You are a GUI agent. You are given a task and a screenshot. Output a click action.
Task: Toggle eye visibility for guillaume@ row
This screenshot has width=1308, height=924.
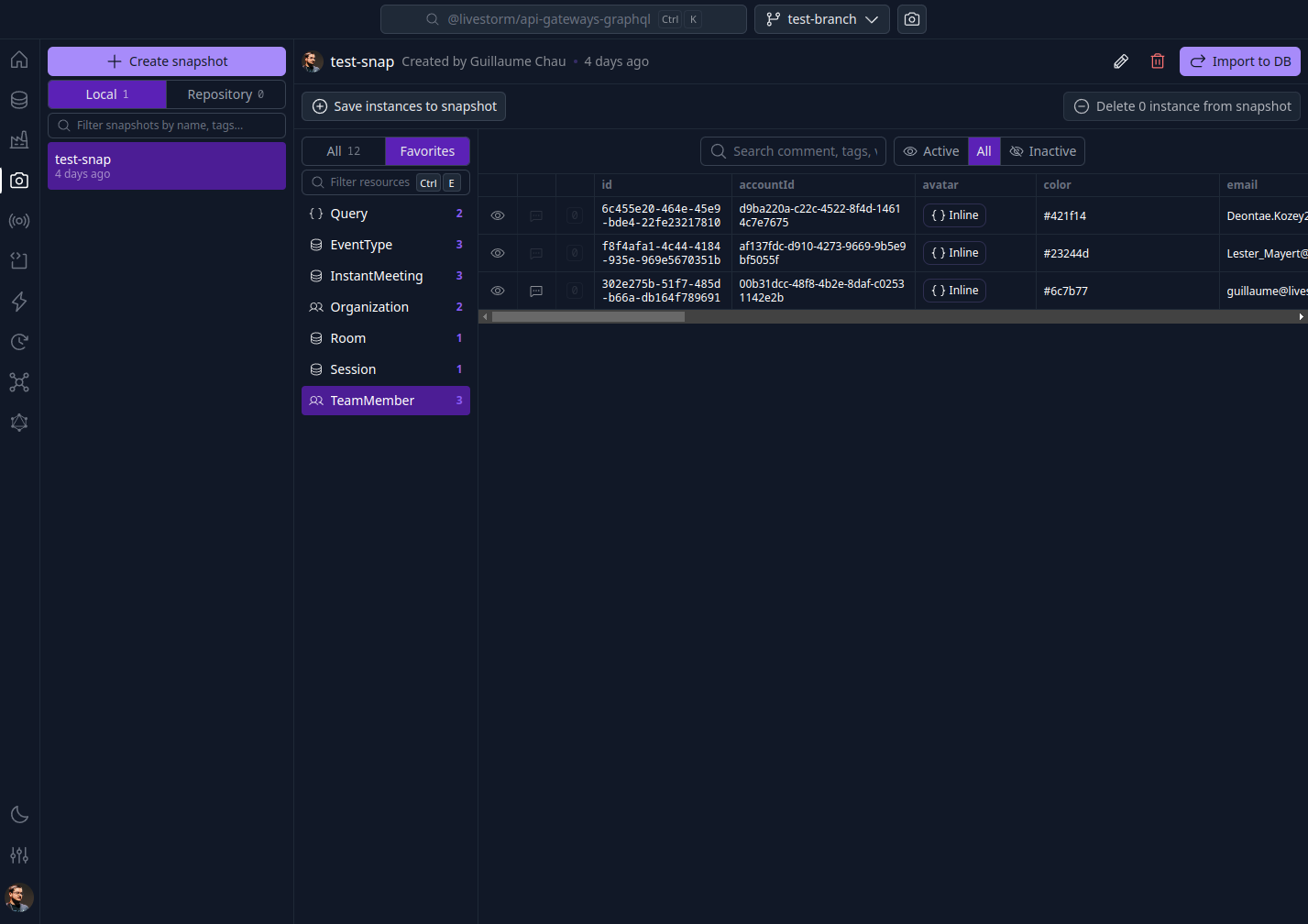(498, 291)
